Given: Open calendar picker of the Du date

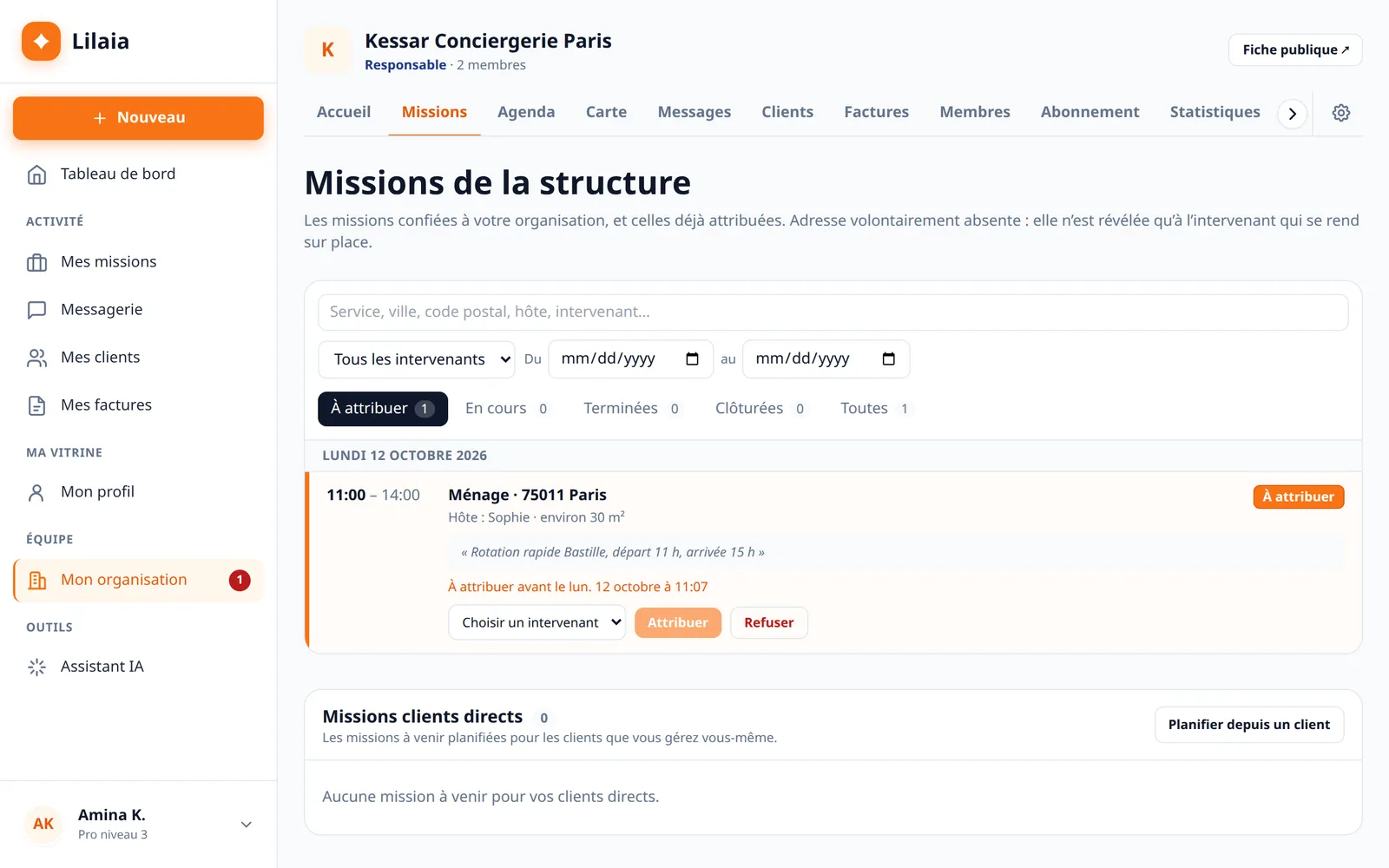Looking at the screenshot, I should pos(692,359).
